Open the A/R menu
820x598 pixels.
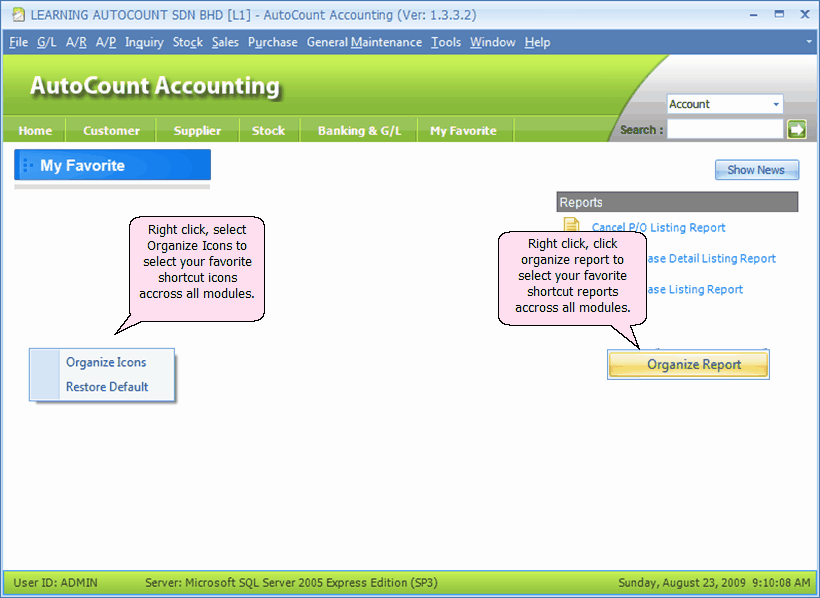pyautogui.click(x=76, y=42)
